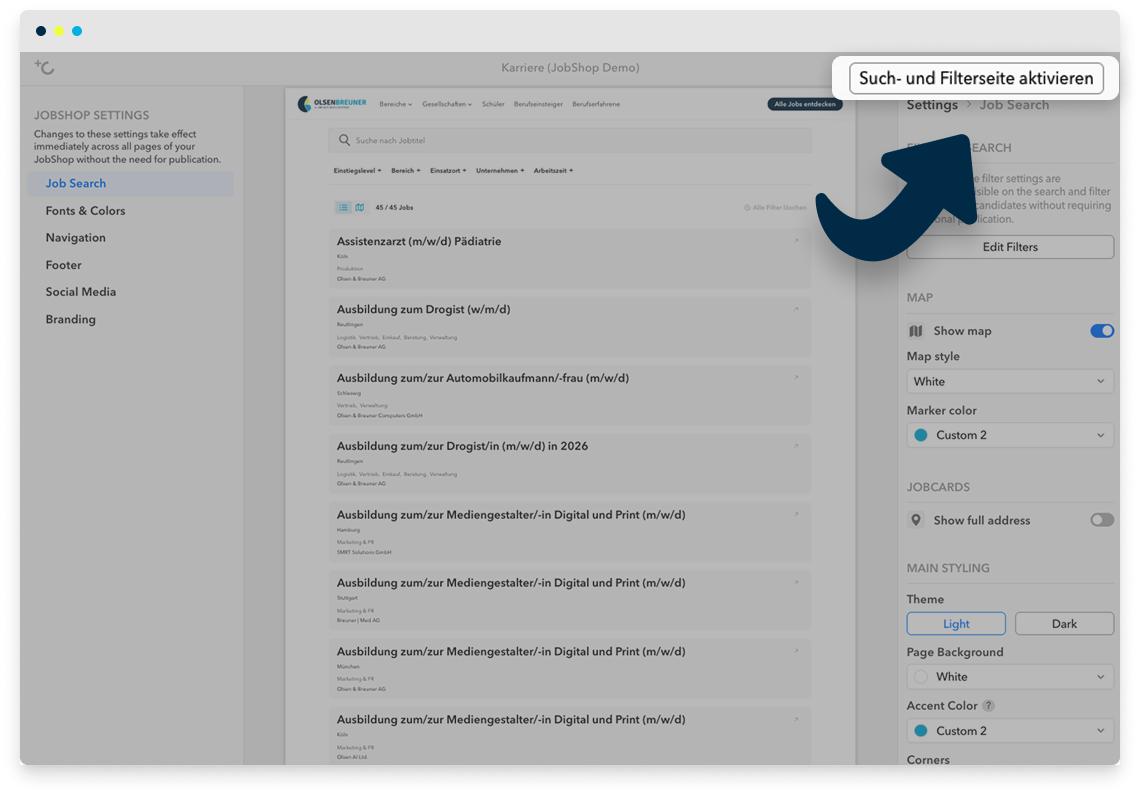
Task: Click the Karriere (JobShop Demo) title
Action: pos(570,68)
